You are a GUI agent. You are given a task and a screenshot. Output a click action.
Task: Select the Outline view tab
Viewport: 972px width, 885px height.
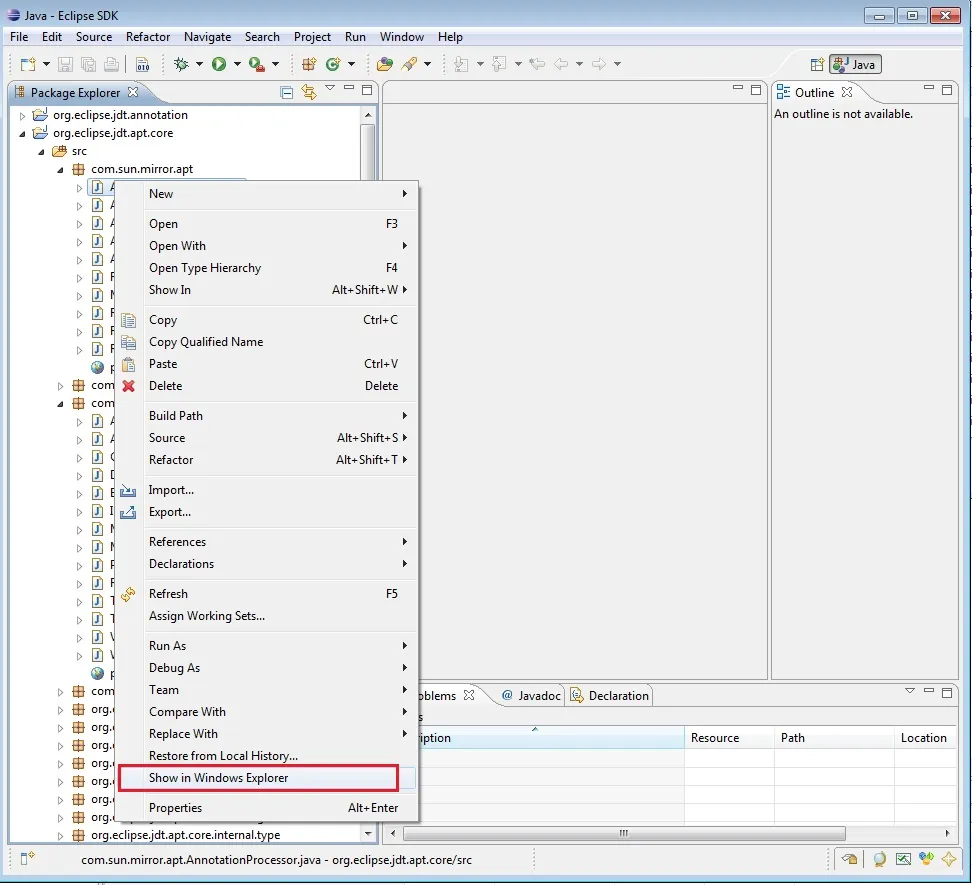(x=814, y=92)
